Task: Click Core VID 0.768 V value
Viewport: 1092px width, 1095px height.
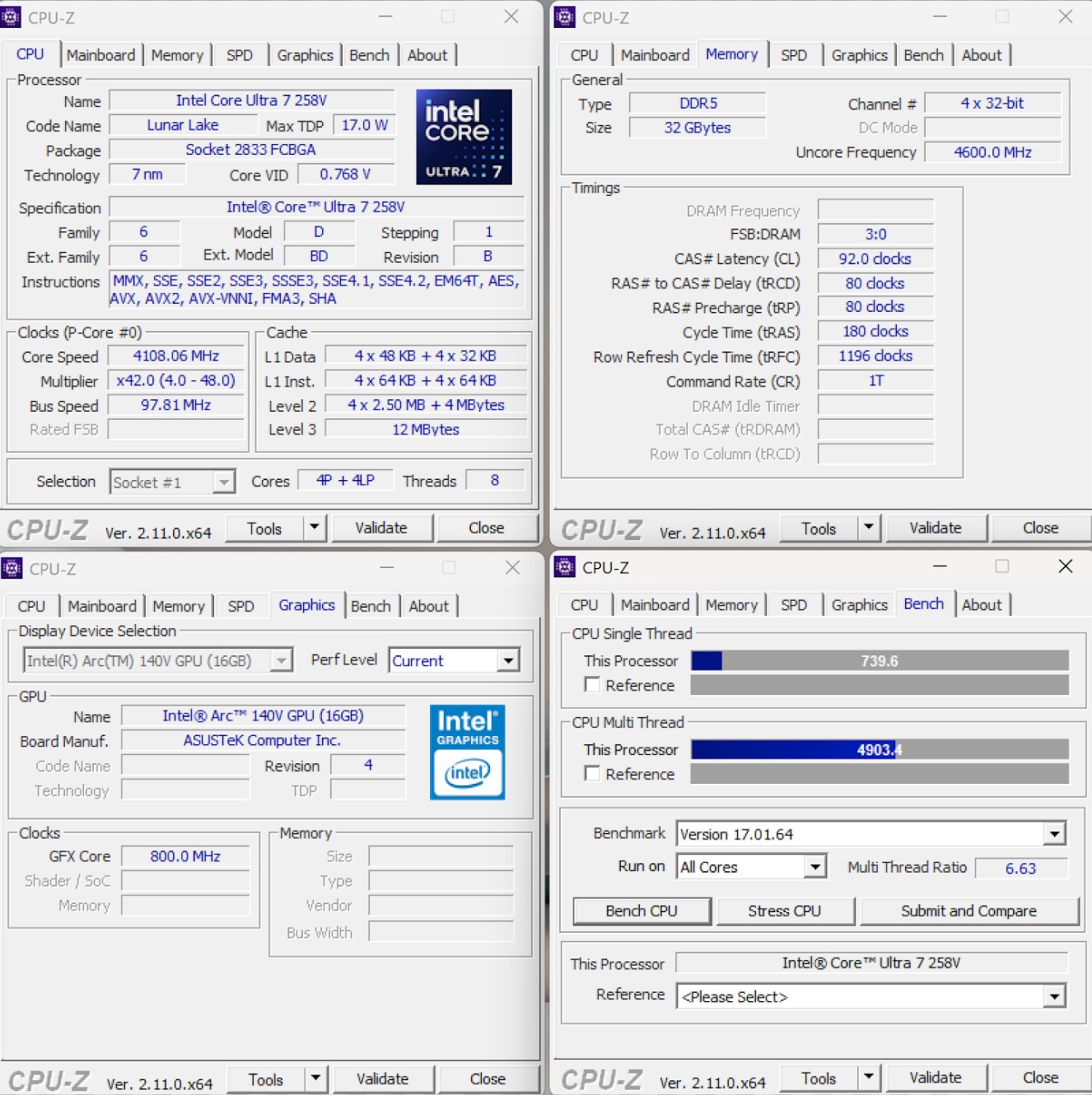Action: (x=346, y=175)
